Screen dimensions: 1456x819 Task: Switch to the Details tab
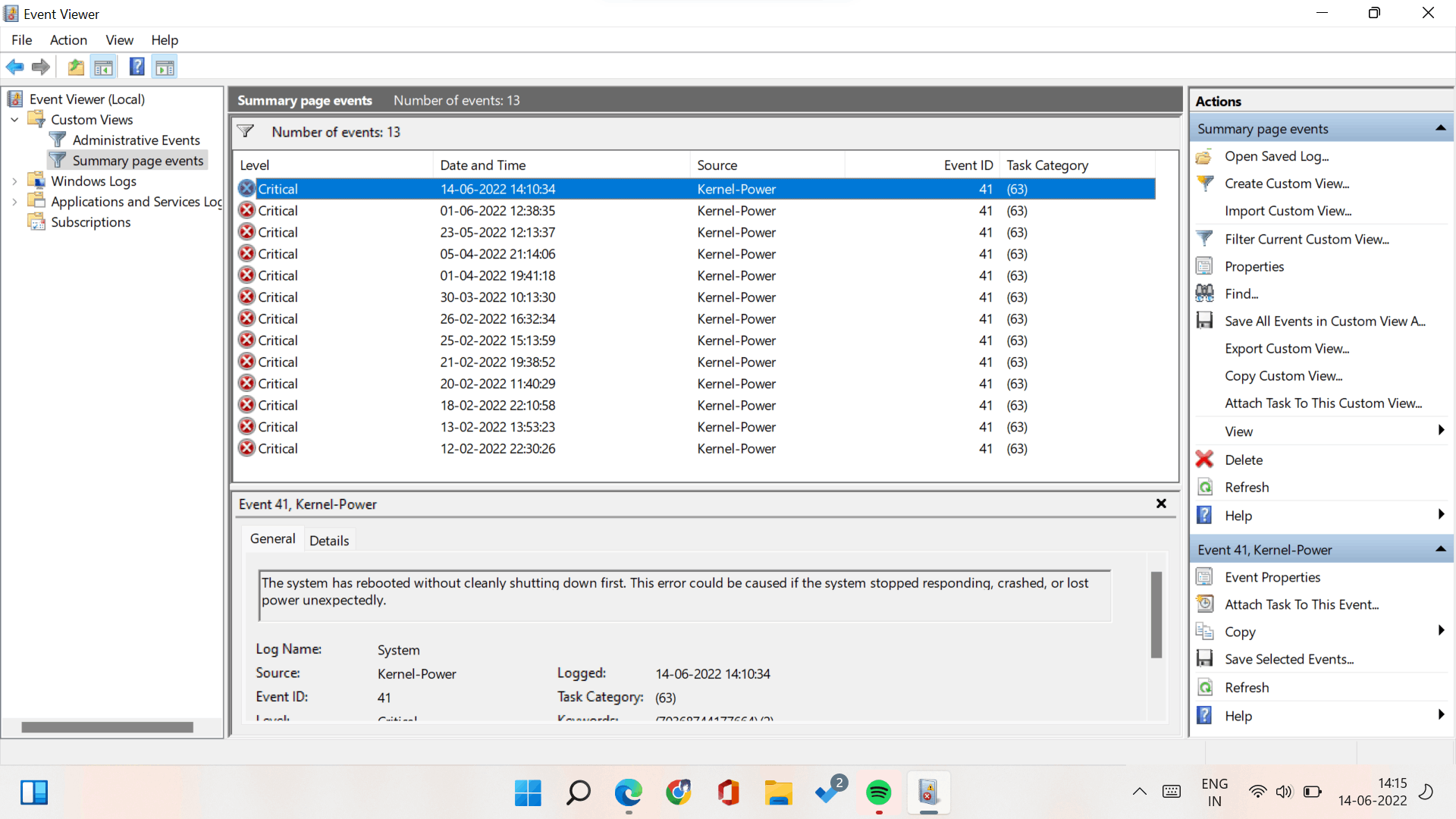[329, 541]
